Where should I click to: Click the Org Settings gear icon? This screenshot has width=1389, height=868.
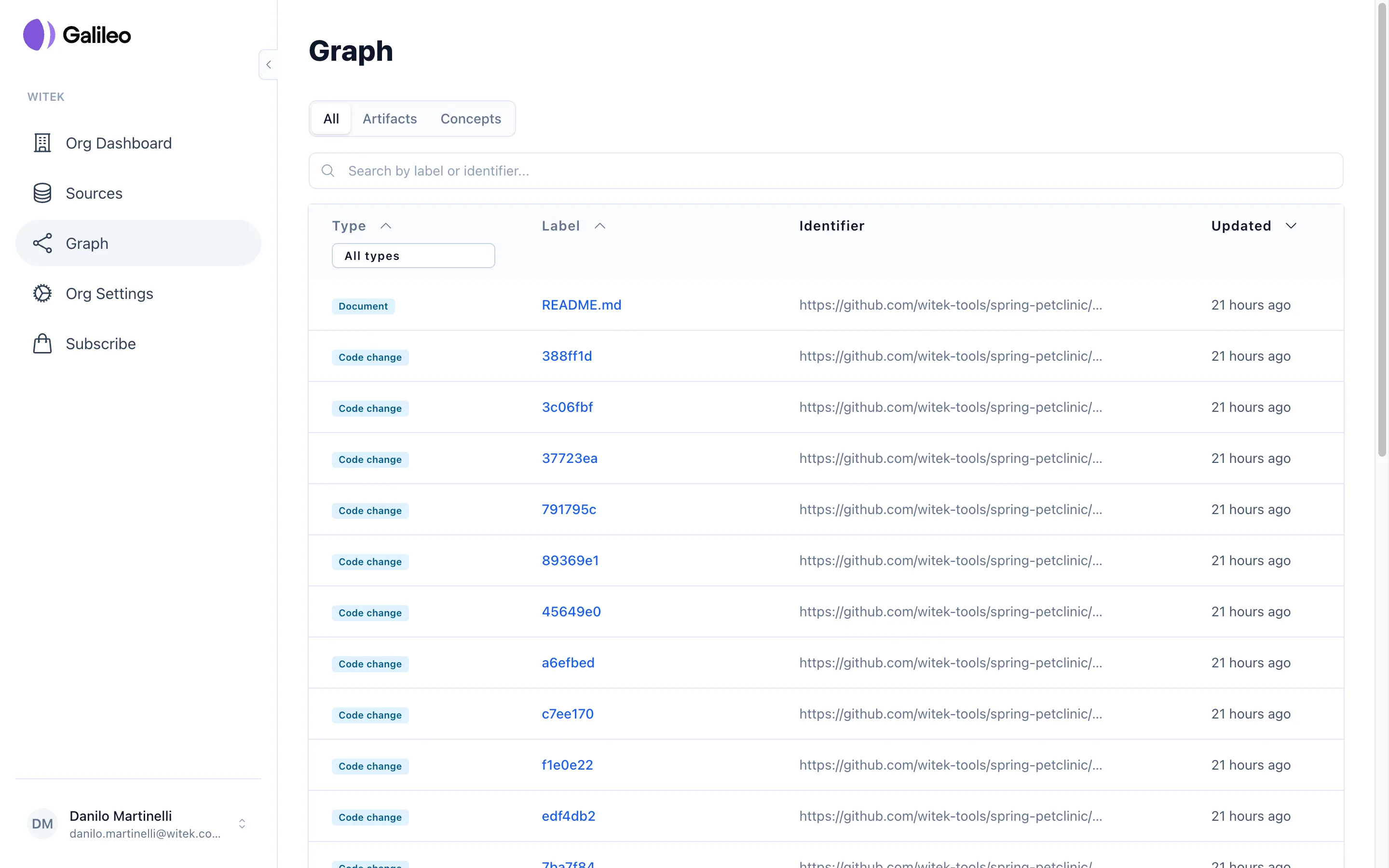pyautogui.click(x=42, y=293)
